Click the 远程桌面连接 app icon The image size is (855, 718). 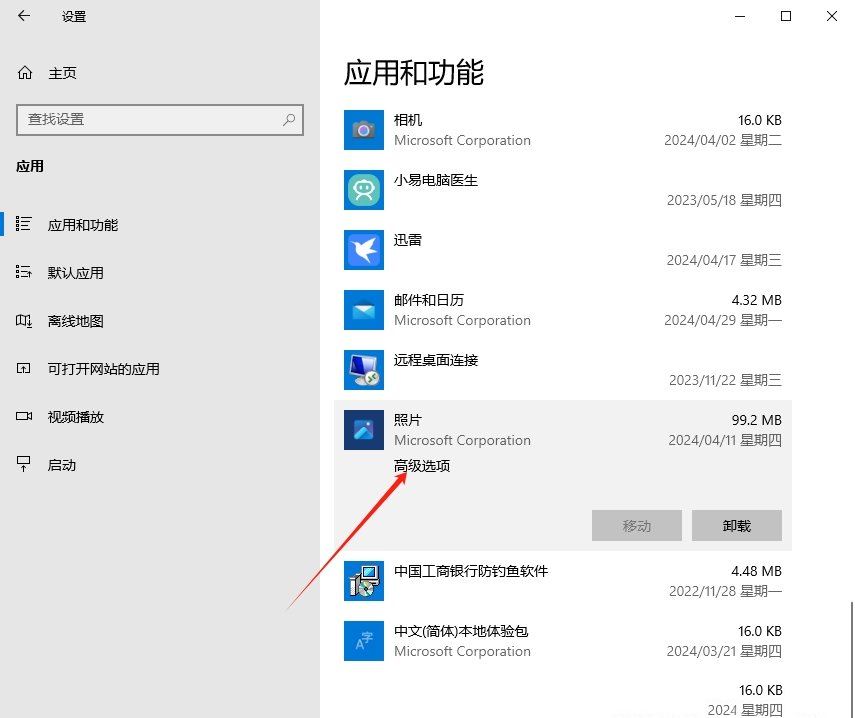(x=363, y=370)
